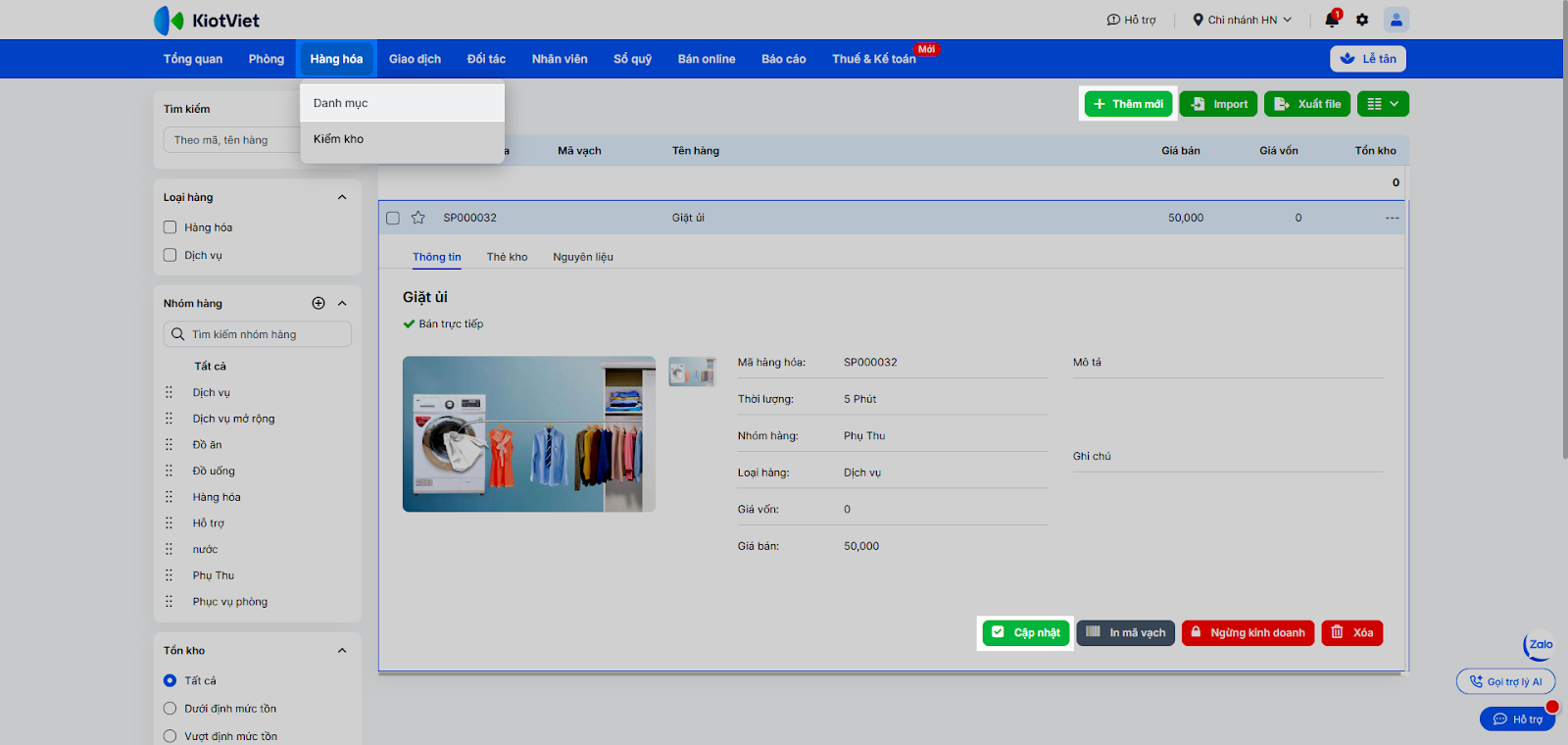Open the Chi nhánh HN branch dropdown
Screen dimensions: 1568x745
[x=1242, y=20]
